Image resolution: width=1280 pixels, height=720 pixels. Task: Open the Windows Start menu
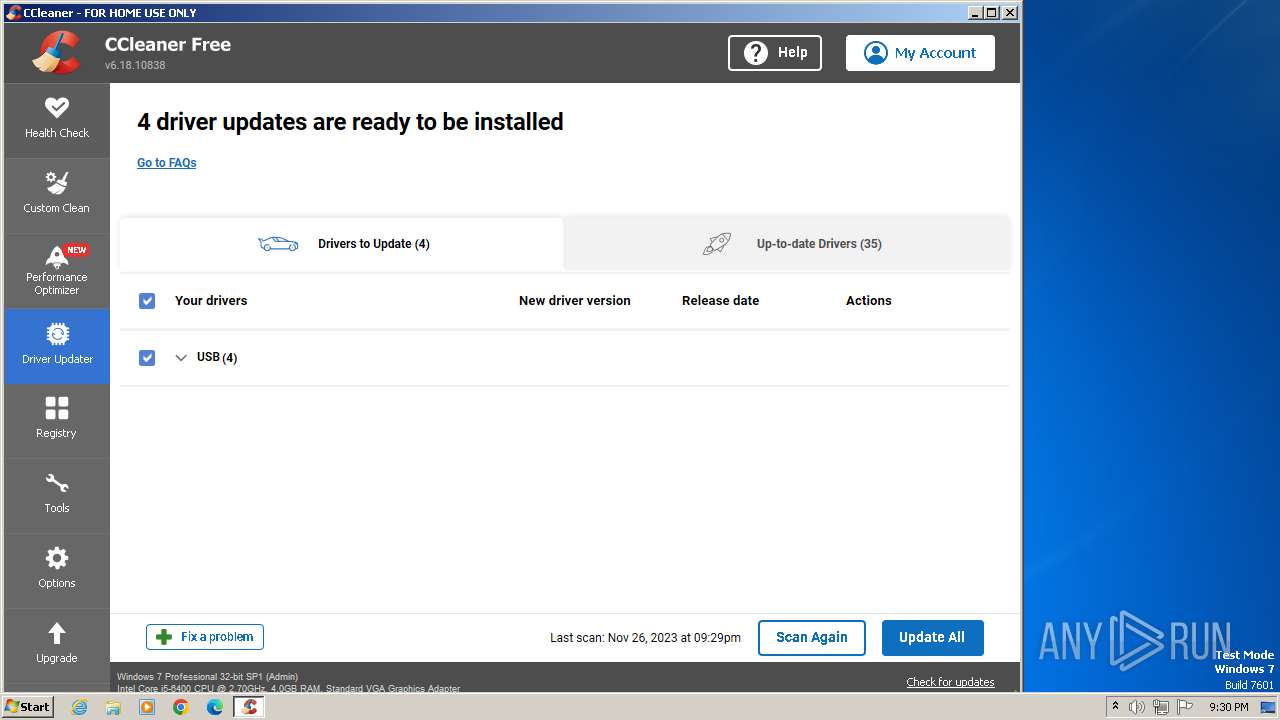click(x=27, y=706)
